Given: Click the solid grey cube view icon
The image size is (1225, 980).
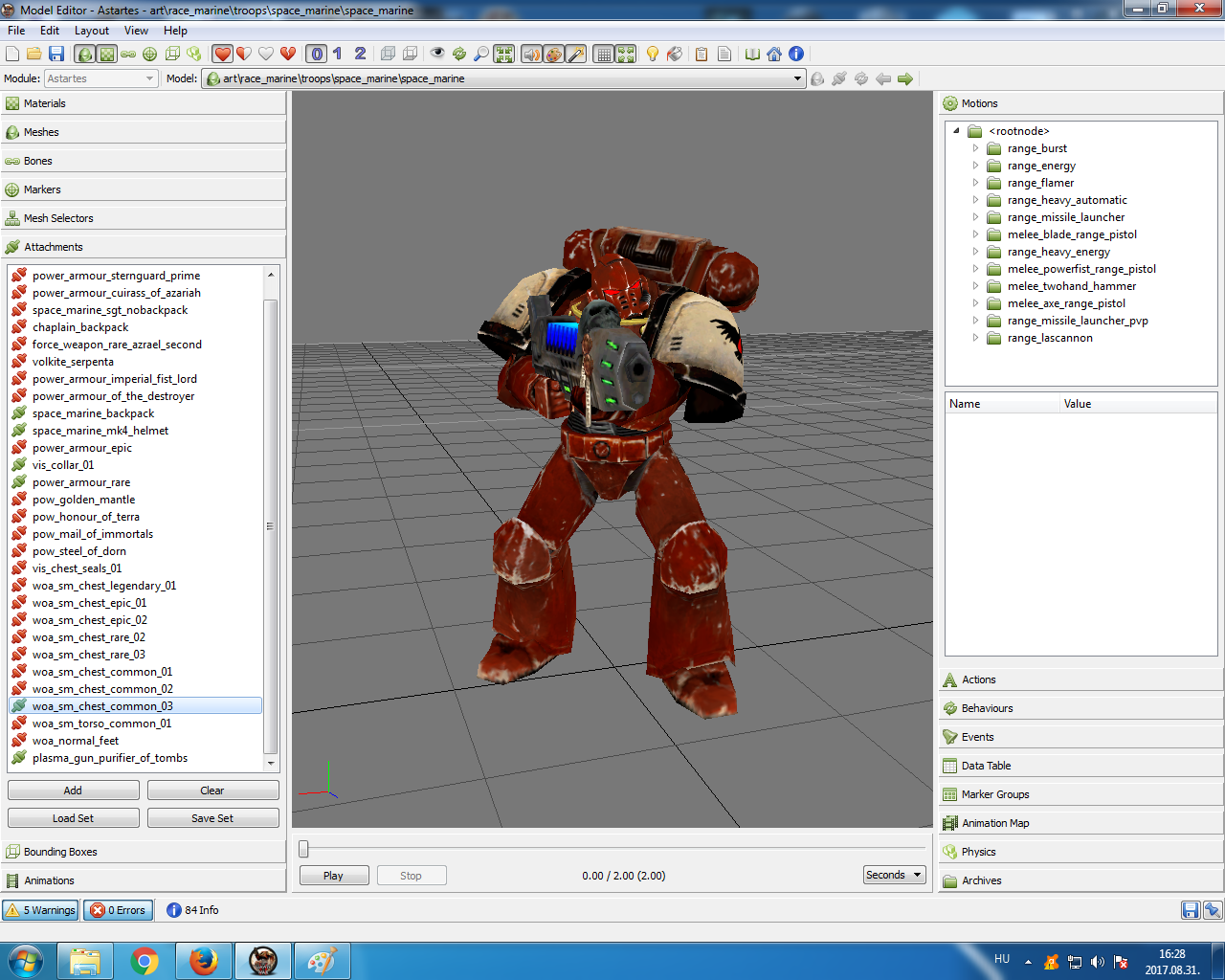Looking at the screenshot, I should click(x=388, y=55).
